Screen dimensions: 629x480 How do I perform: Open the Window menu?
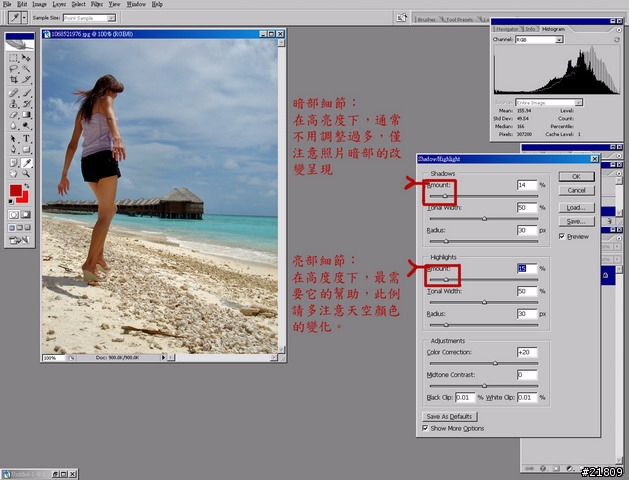tap(136, 4)
